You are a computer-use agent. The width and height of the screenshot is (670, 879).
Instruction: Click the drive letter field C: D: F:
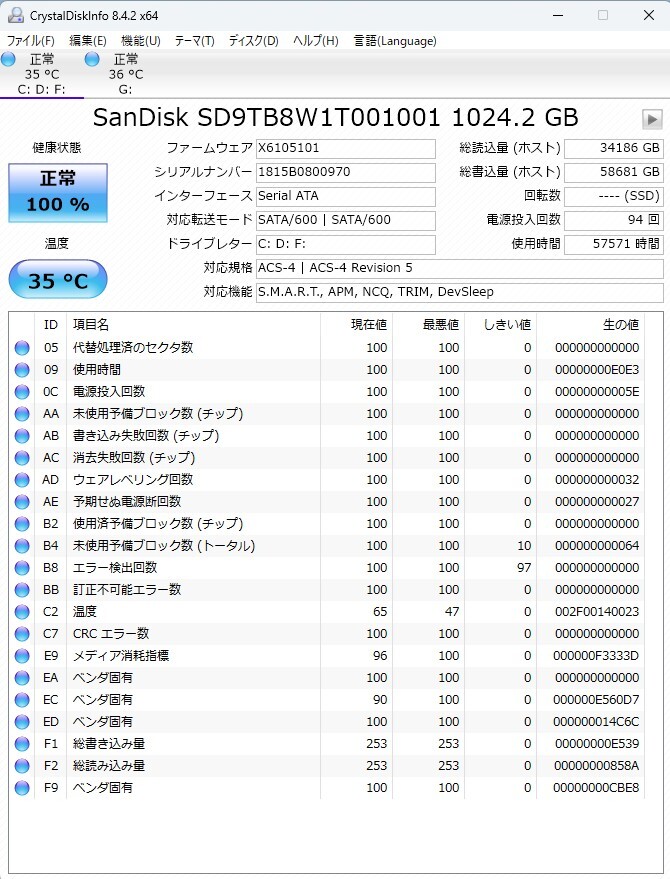coord(345,244)
